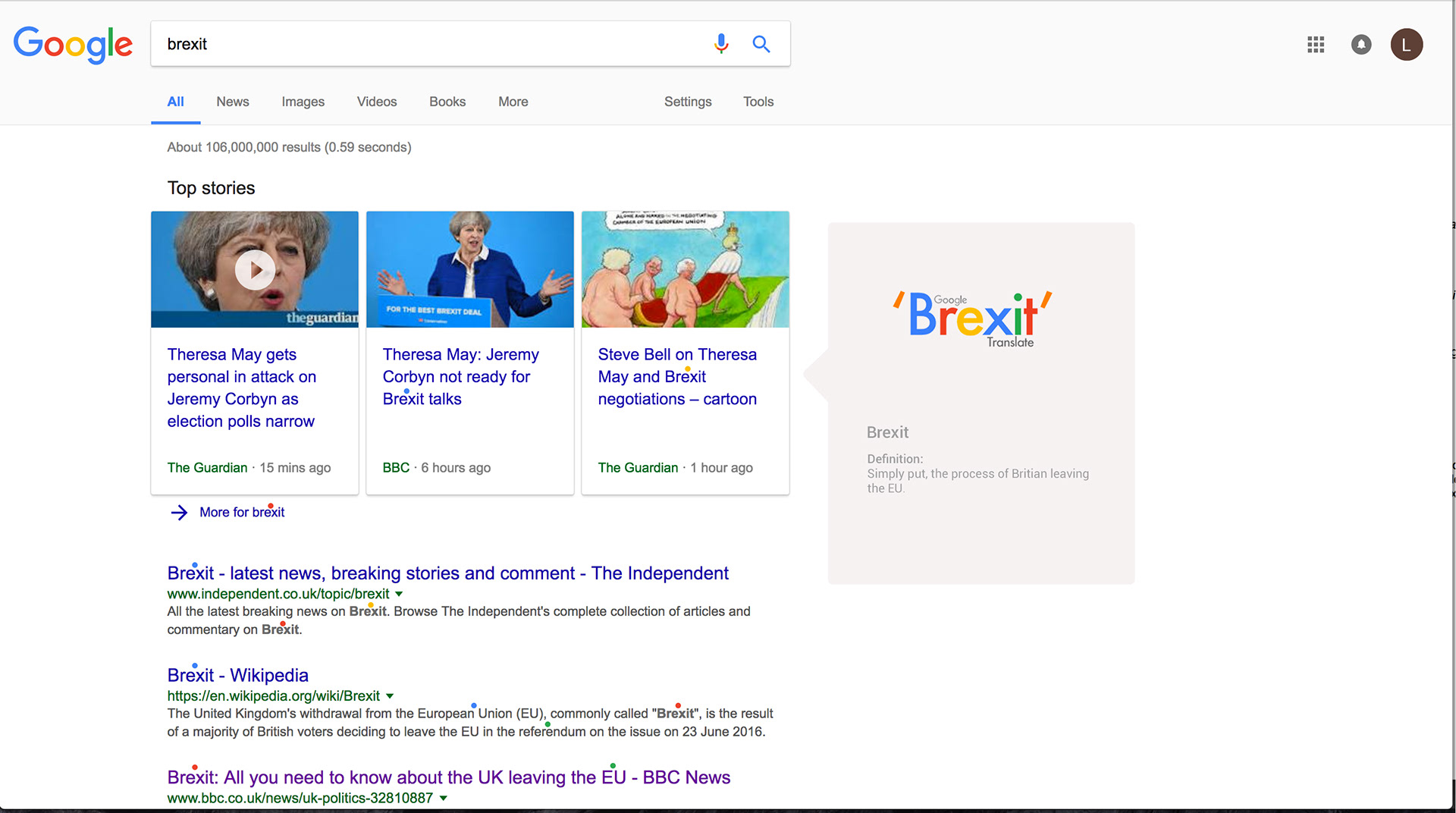Play the Theresa May Guardian video
The width and height of the screenshot is (1456, 813).
click(x=255, y=270)
